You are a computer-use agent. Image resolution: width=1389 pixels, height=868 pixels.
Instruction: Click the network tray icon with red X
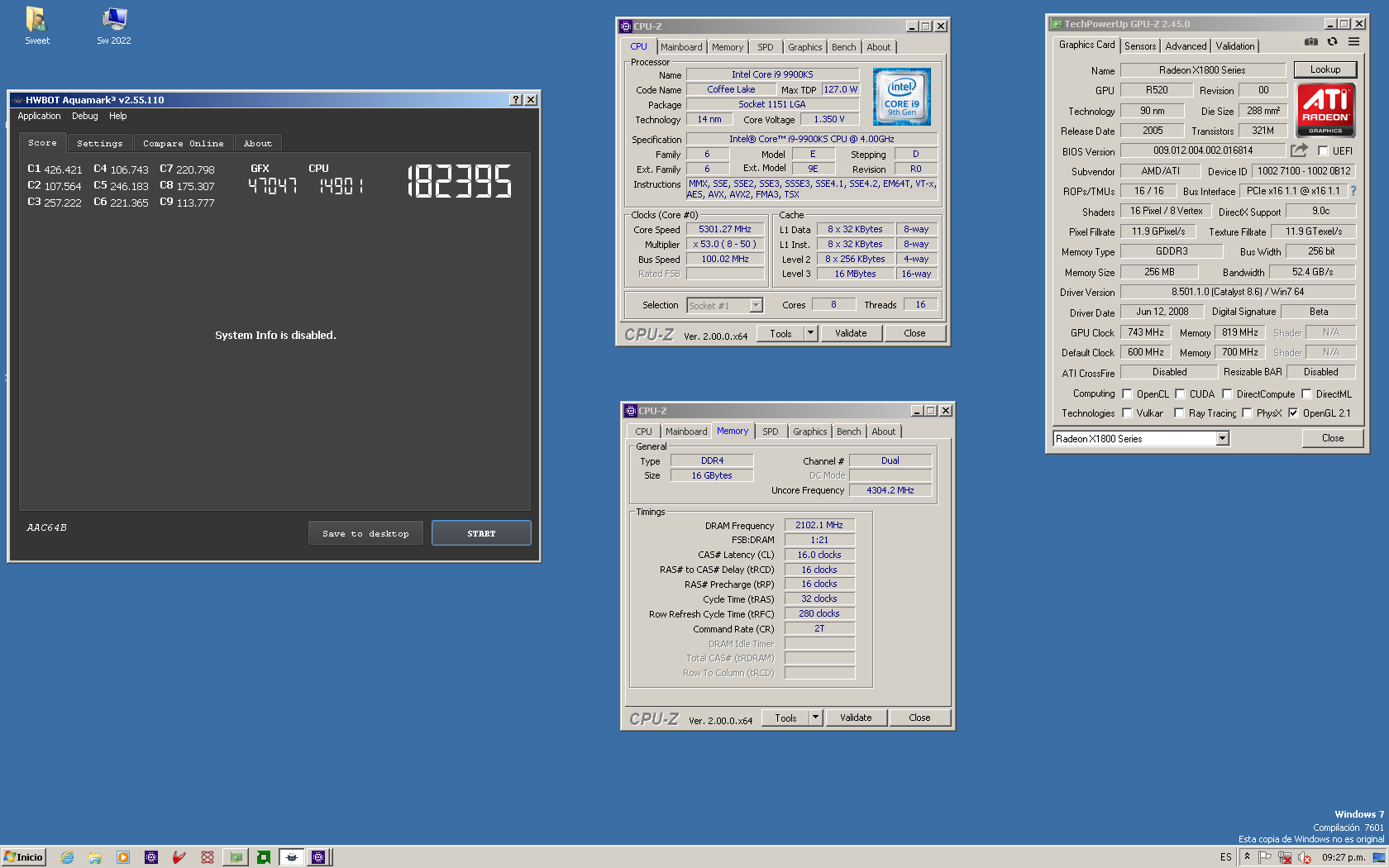(1285, 857)
